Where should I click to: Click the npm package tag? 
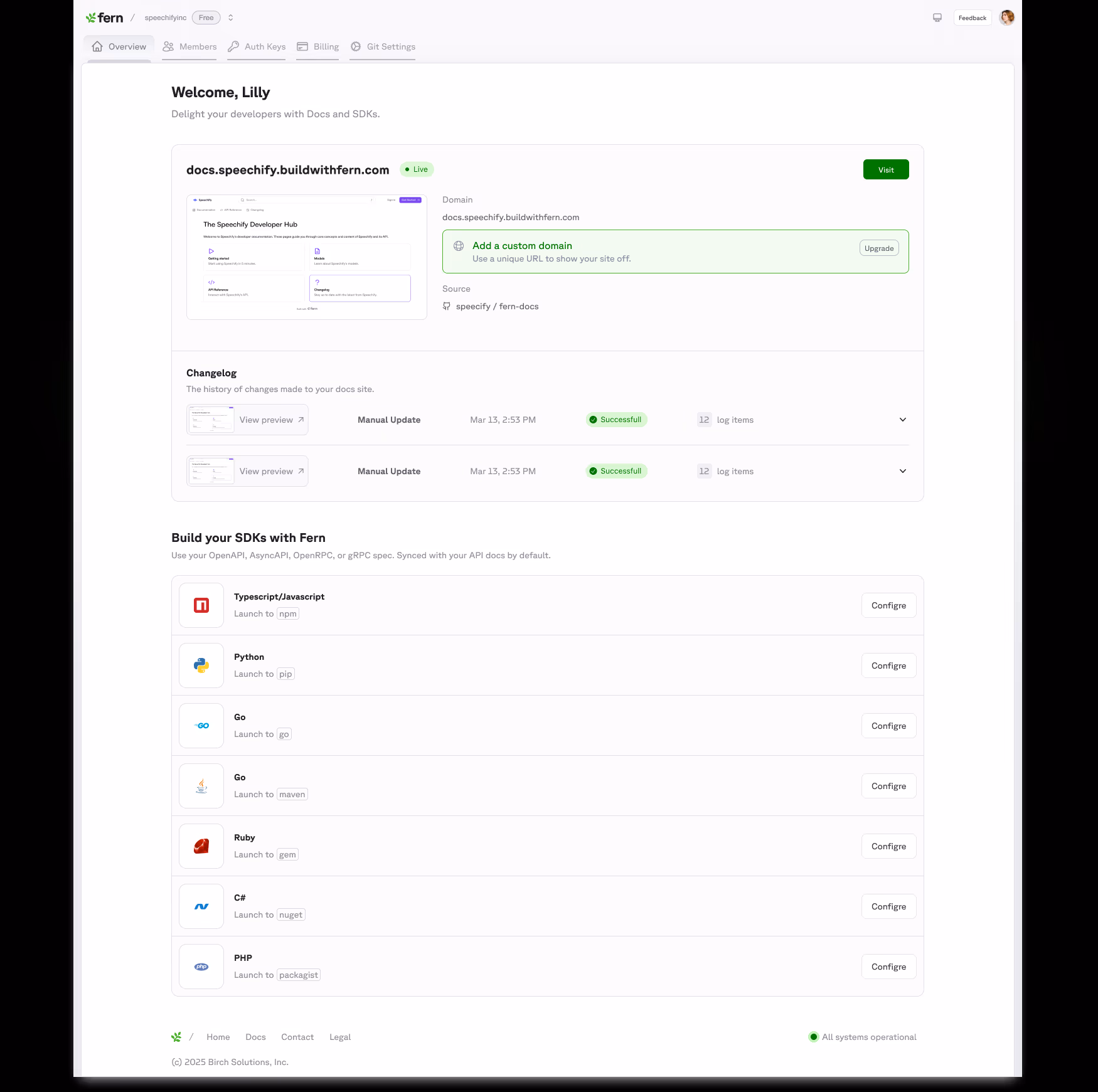tap(288, 613)
